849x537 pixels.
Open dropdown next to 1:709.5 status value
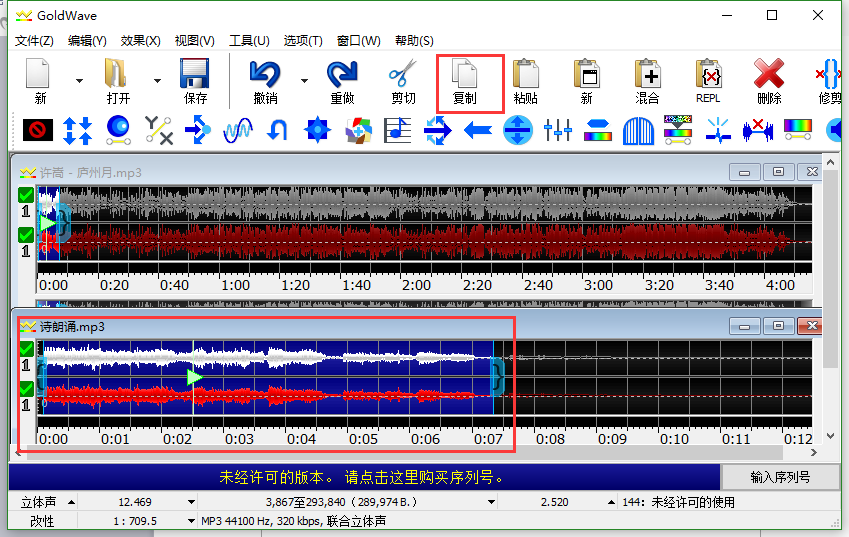click(191, 521)
